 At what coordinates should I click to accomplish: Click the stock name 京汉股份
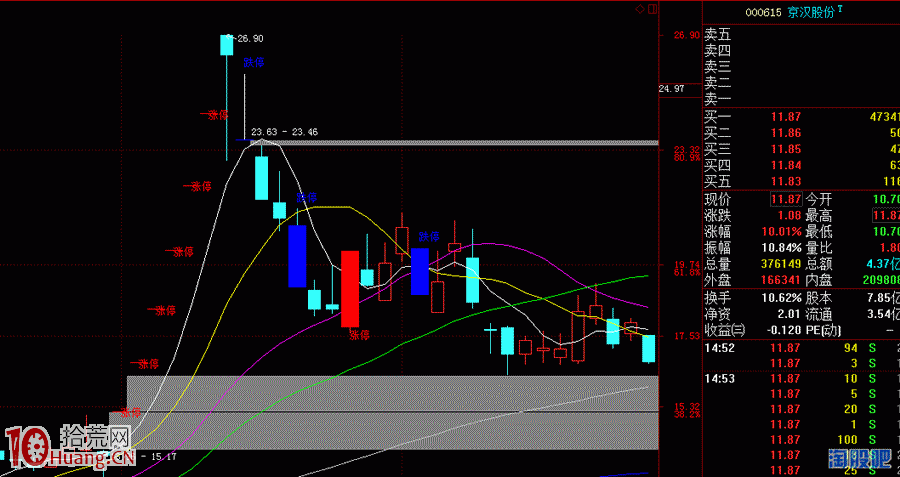click(810, 12)
